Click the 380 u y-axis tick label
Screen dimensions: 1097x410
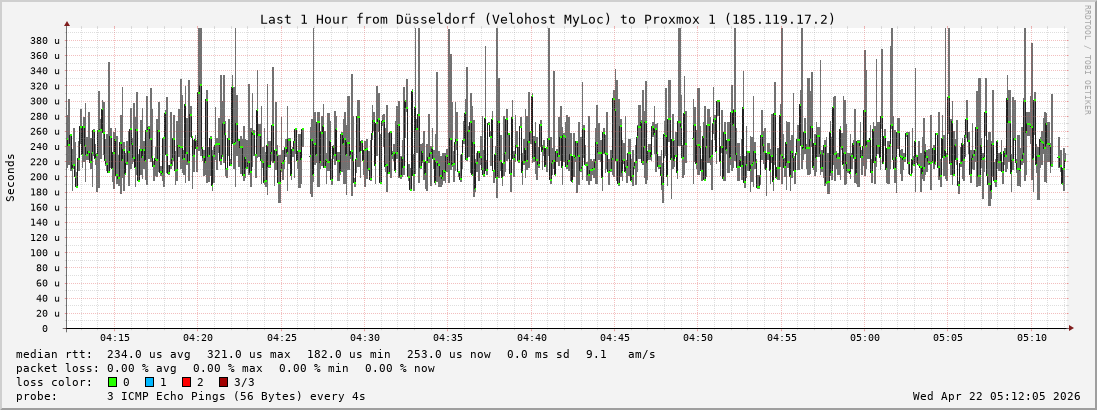(x=44, y=41)
